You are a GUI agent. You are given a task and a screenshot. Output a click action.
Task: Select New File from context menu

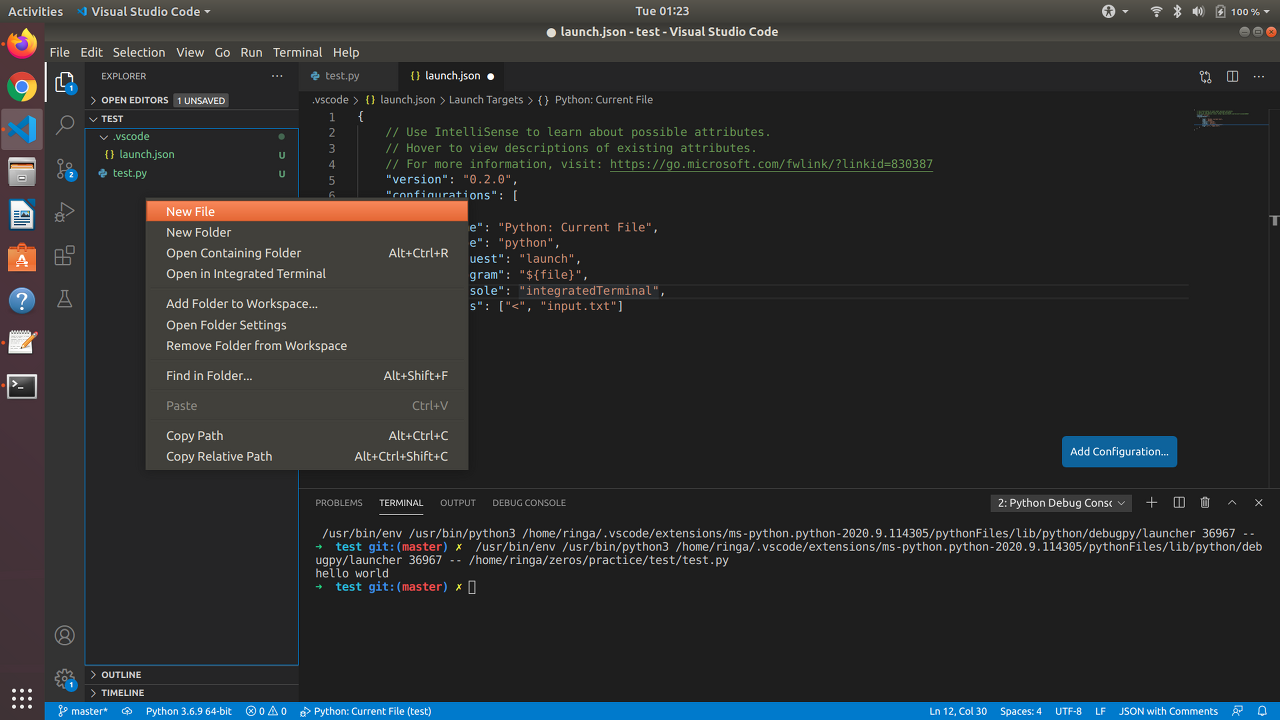[307, 211]
